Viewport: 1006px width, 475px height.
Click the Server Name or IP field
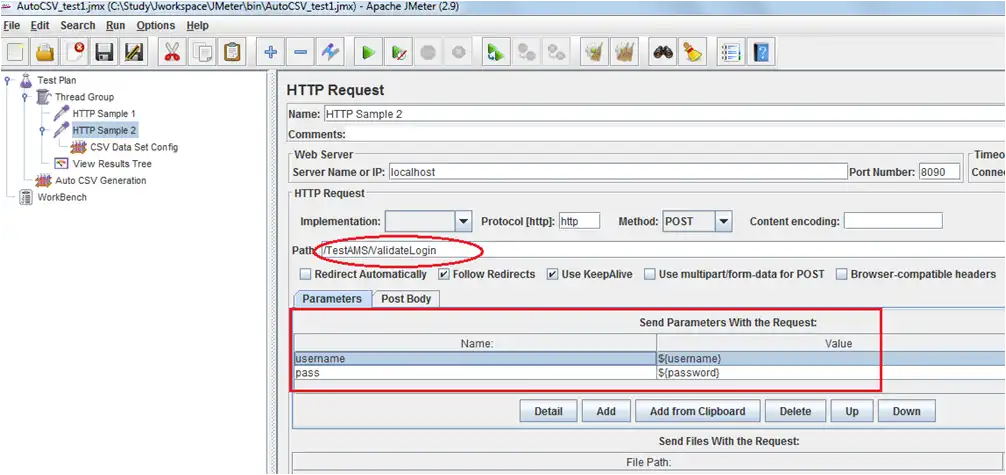tap(618, 172)
